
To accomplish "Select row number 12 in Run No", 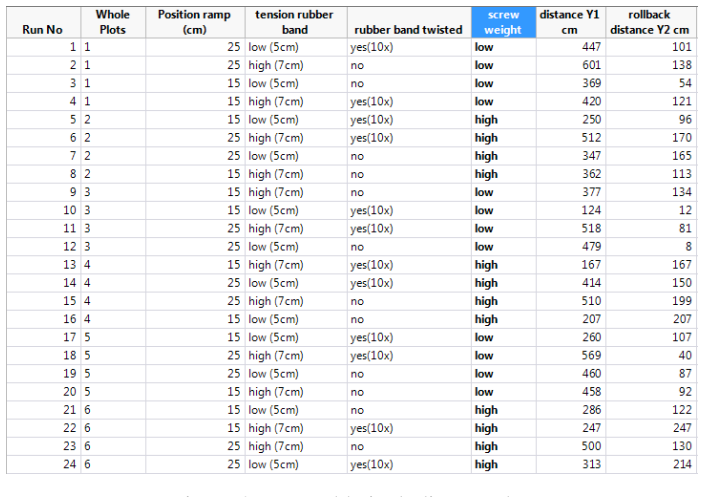I will point(43,246).
